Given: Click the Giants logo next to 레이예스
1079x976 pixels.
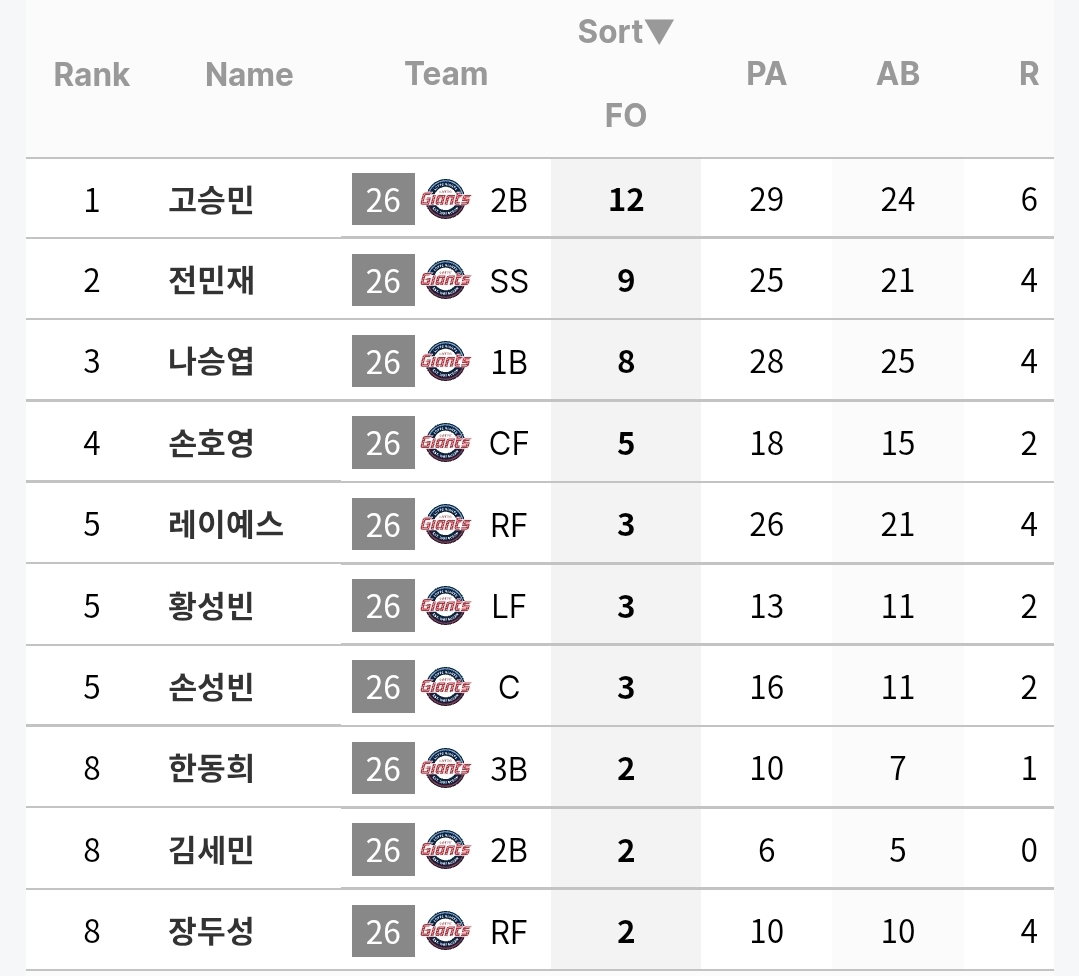Looking at the screenshot, I should [x=445, y=524].
